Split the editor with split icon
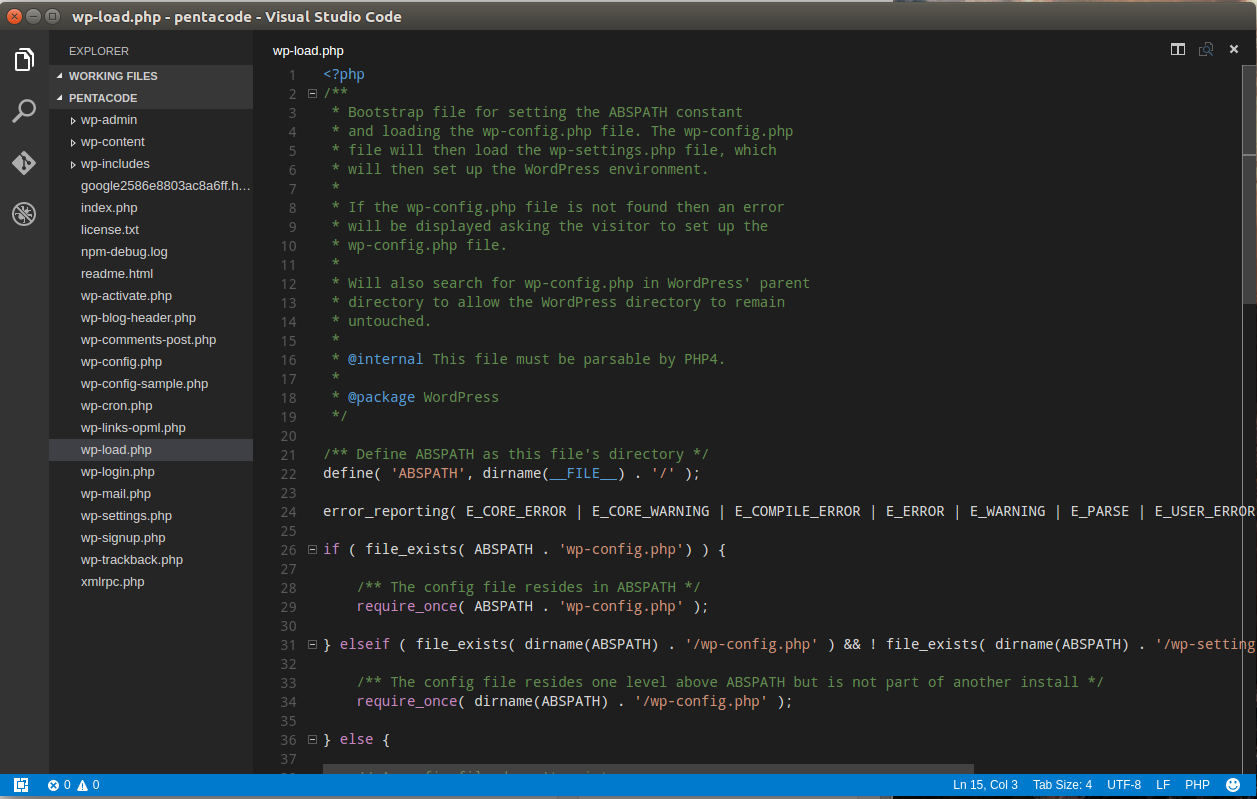This screenshot has height=799, width=1257. tap(1178, 49)
